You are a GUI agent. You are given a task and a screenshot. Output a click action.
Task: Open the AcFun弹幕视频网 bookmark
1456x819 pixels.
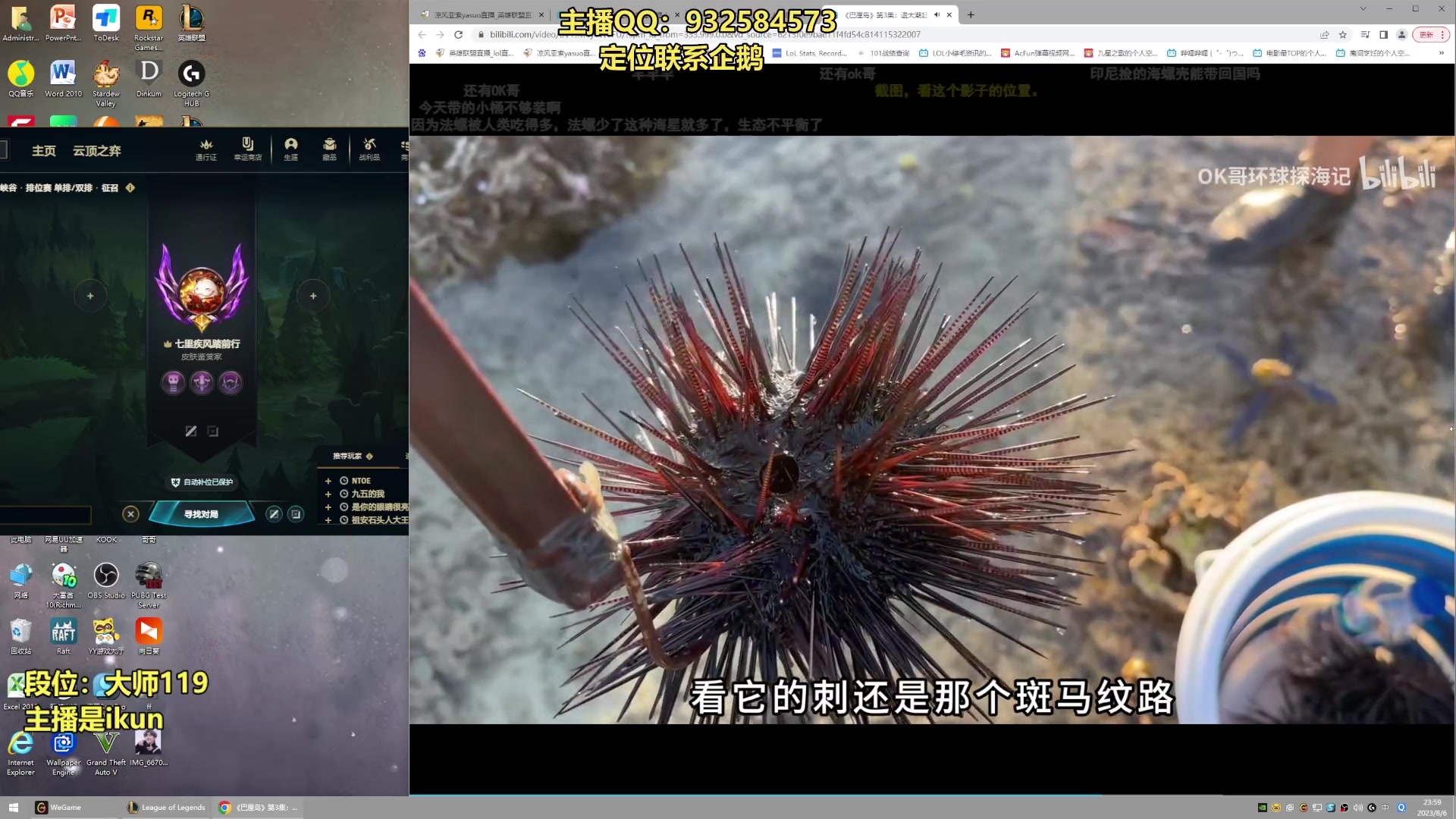[x=1038, y=53]
